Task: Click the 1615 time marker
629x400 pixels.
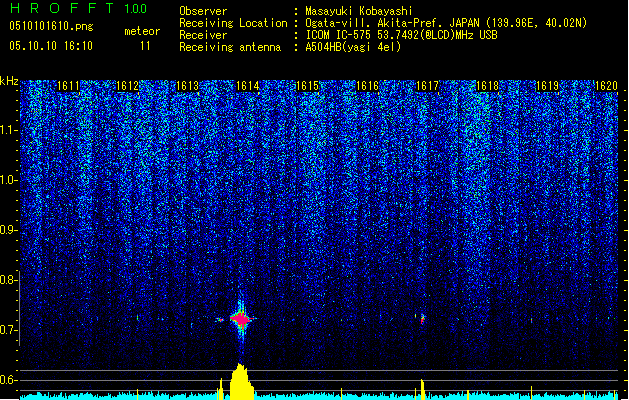Action: click(307, 86)
